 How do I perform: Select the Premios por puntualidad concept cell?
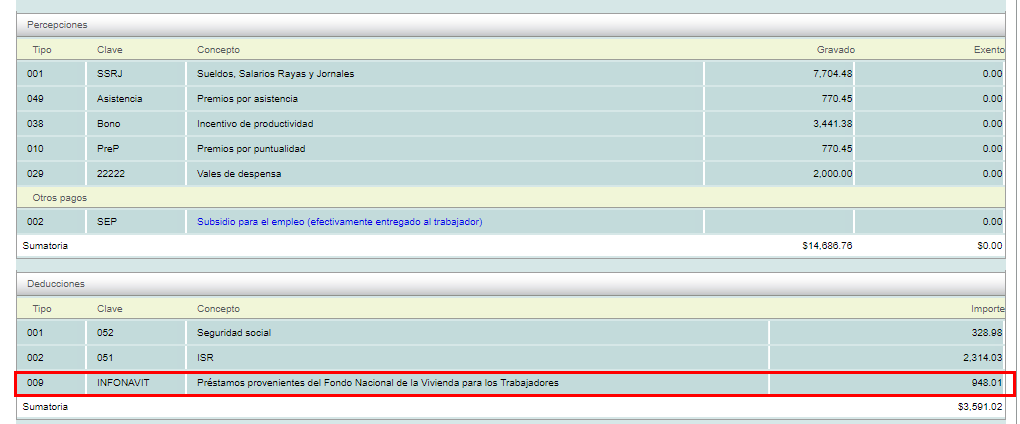click(x=251, y=149)
